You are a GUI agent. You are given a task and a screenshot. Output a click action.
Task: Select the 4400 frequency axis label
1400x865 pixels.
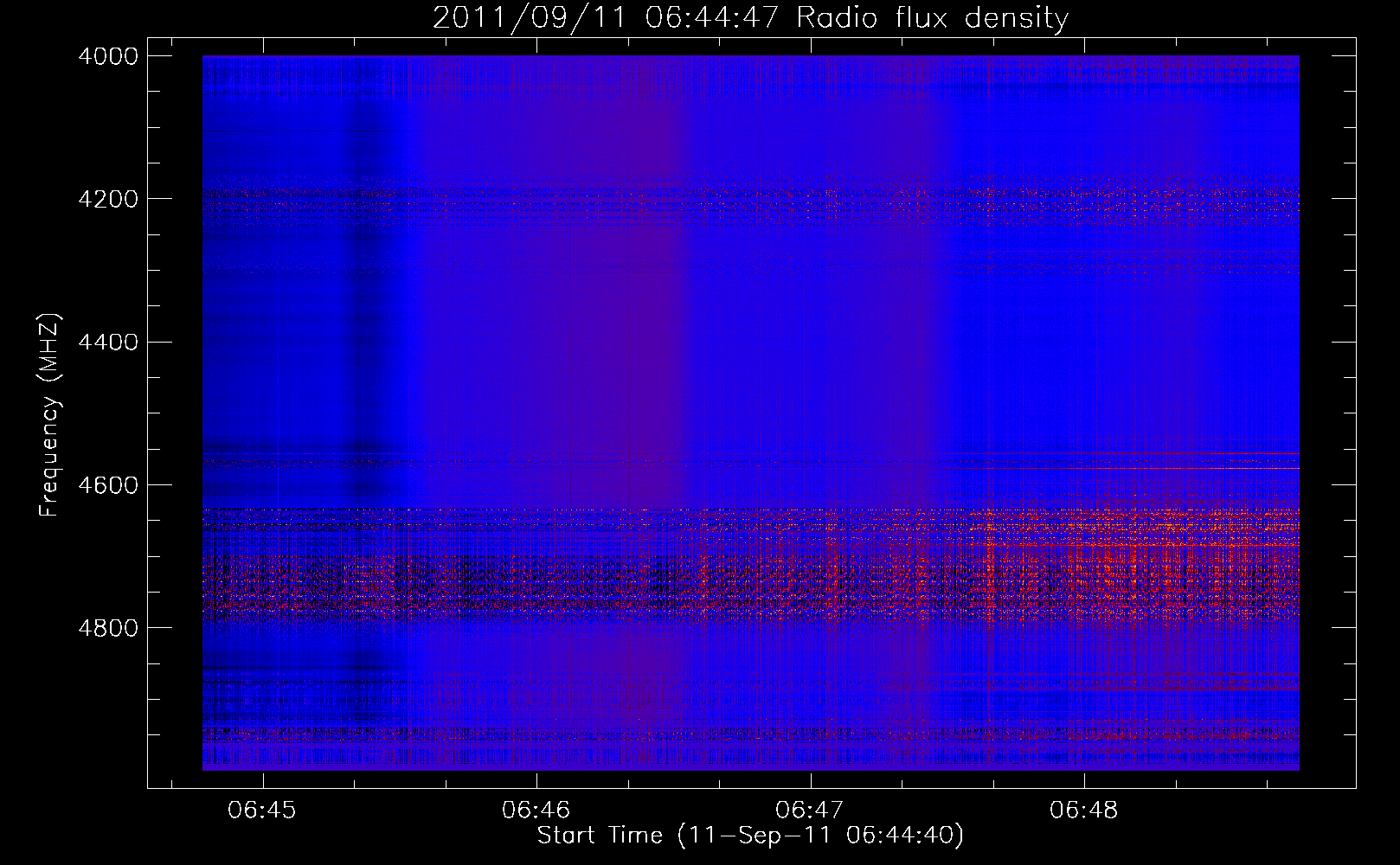[108, 343]
